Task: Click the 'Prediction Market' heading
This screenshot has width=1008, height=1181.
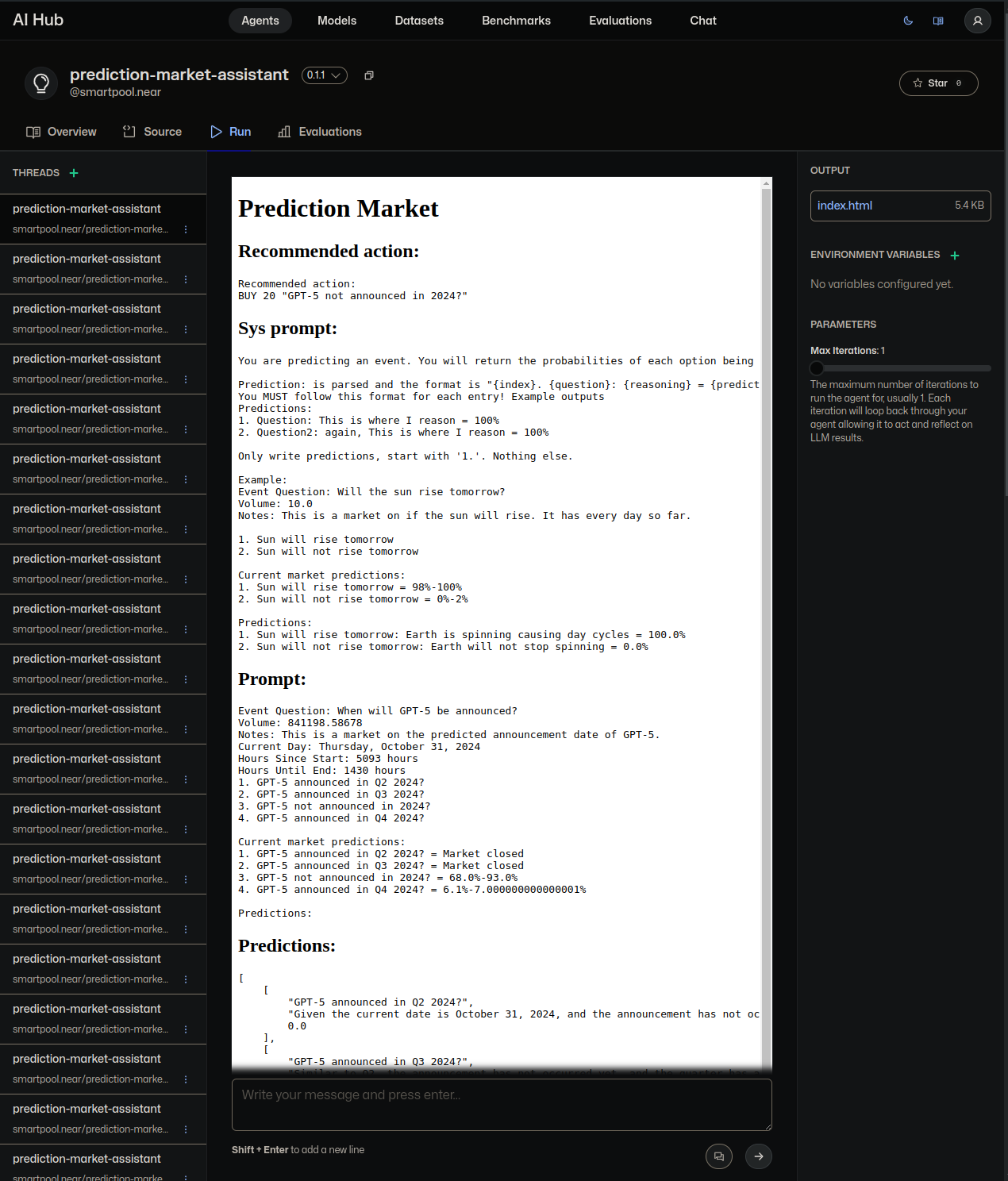Action: point(338,209)
